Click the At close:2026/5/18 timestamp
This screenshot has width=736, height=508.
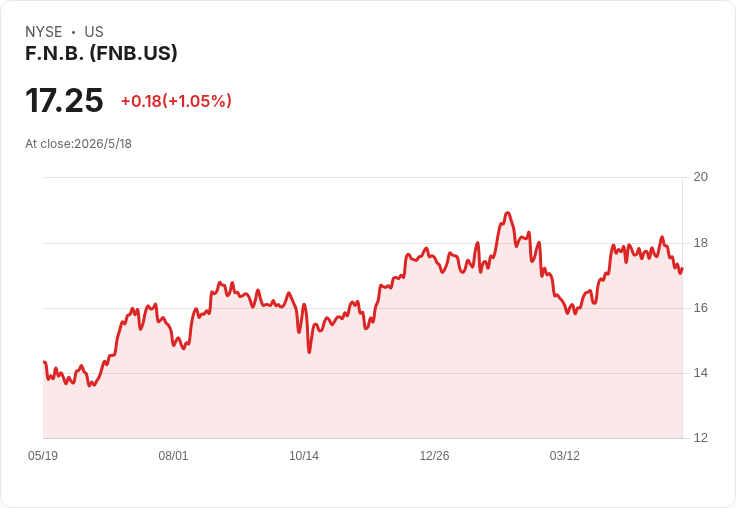tap(78, 144)
